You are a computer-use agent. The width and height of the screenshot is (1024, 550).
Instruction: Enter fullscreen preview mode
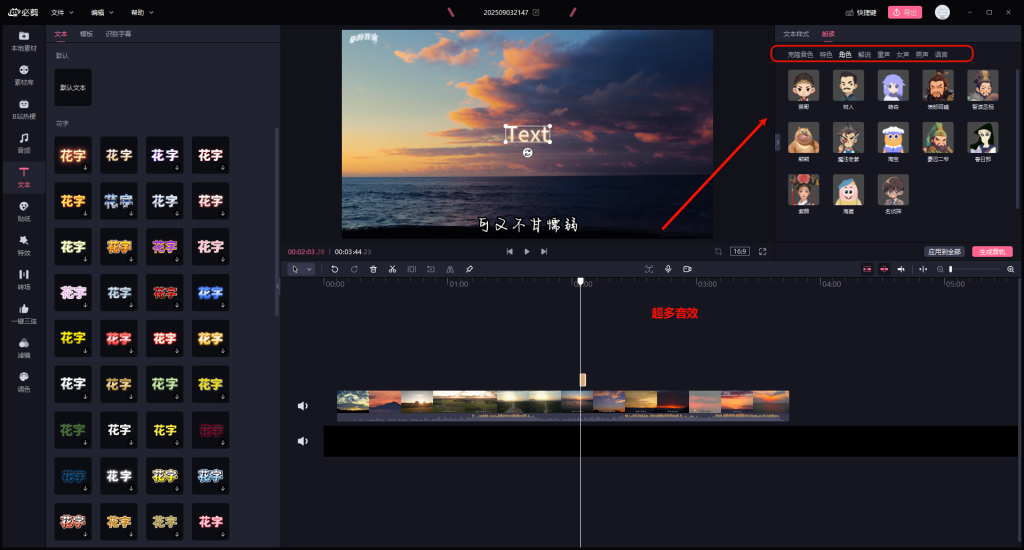point(763,251)
